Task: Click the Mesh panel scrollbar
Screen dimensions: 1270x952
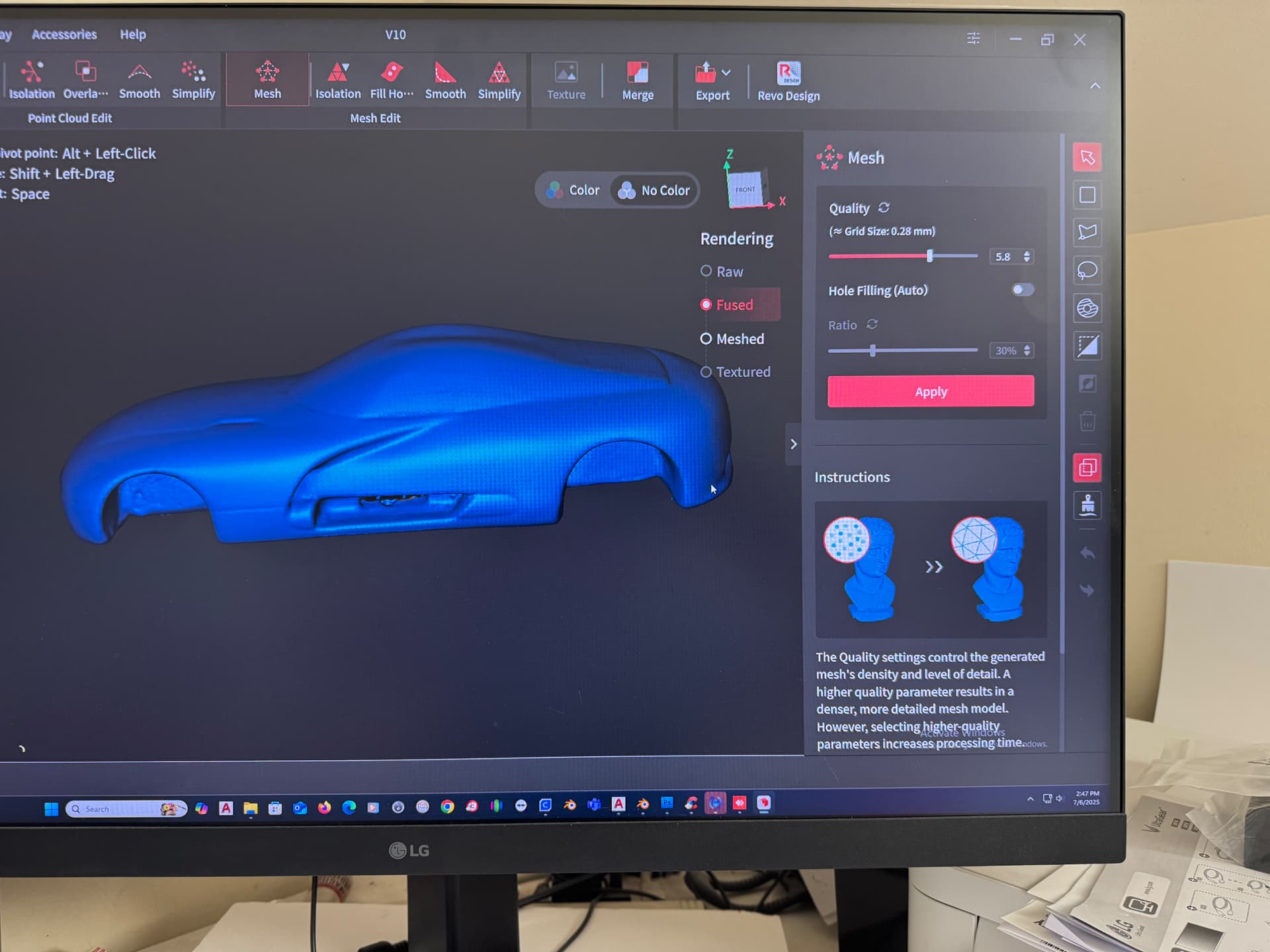Action: click(1062, 393)
